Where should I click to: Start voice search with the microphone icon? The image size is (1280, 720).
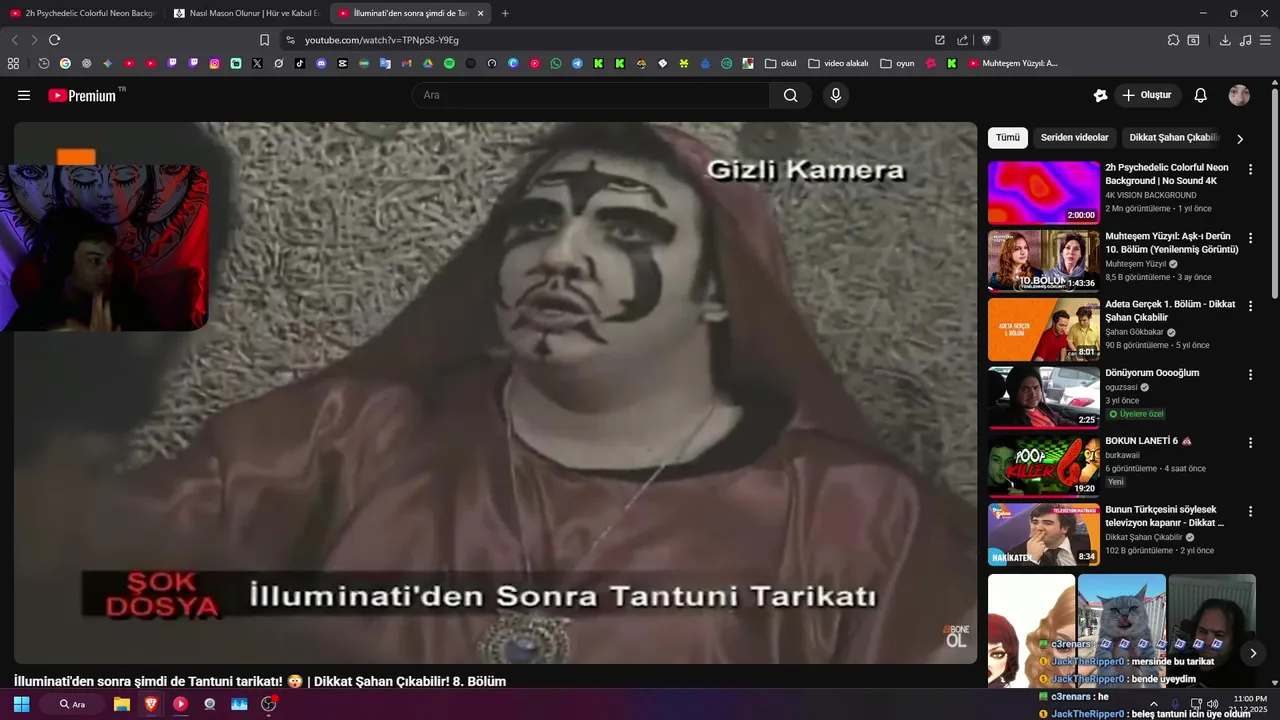coord(836,95)
